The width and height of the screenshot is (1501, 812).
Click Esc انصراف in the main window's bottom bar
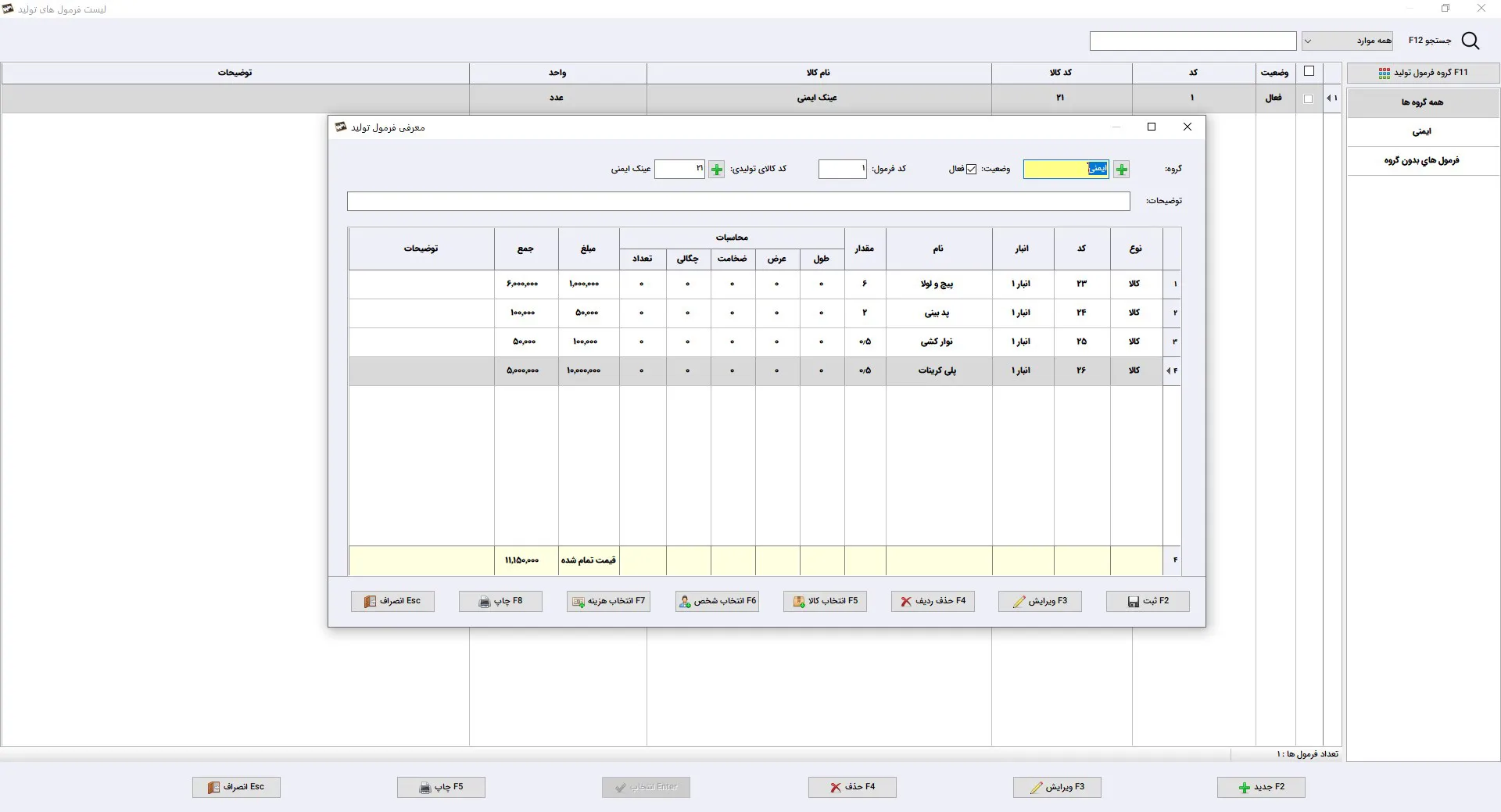236,787
